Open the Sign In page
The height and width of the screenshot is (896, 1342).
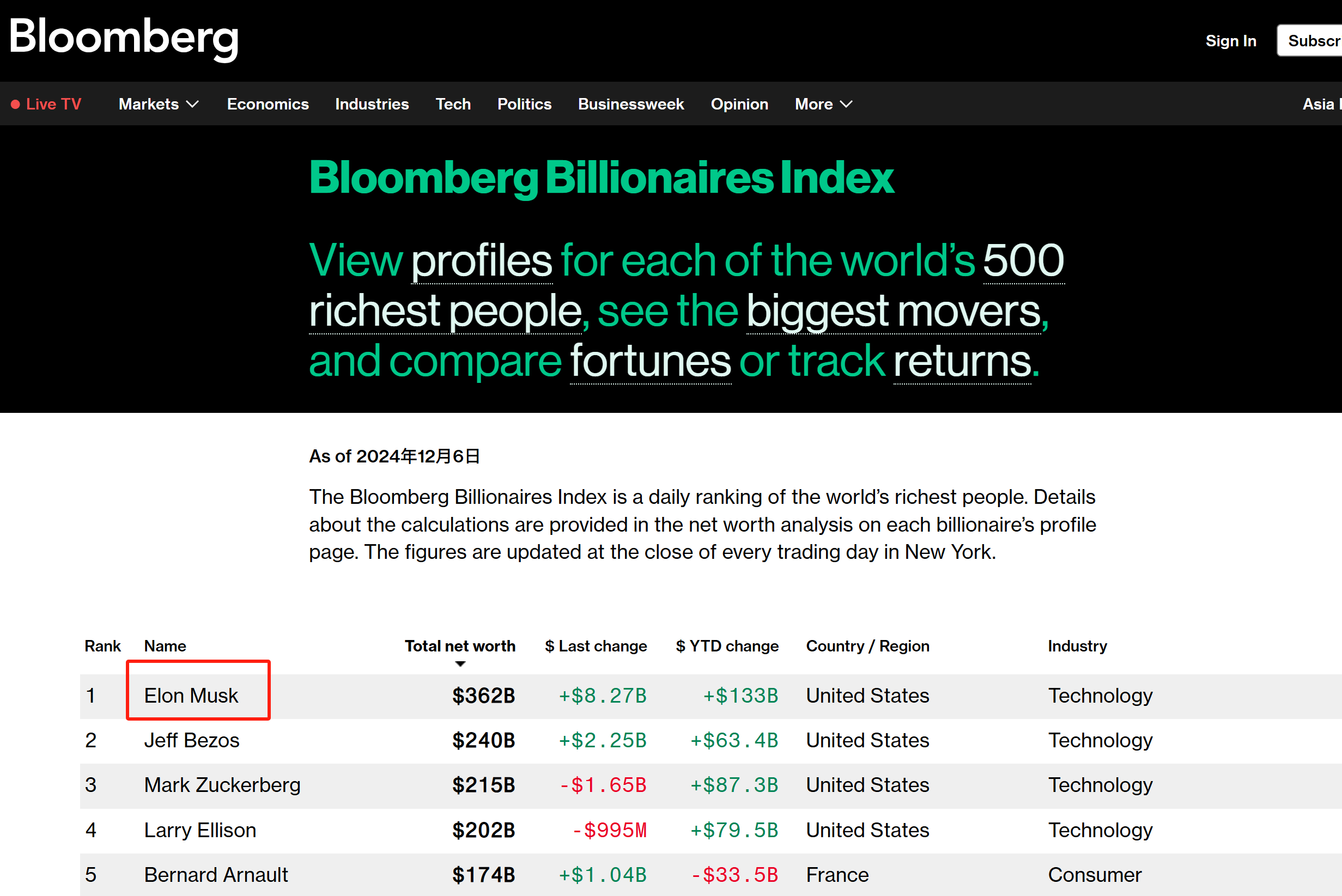click(x=1232, y=41)
